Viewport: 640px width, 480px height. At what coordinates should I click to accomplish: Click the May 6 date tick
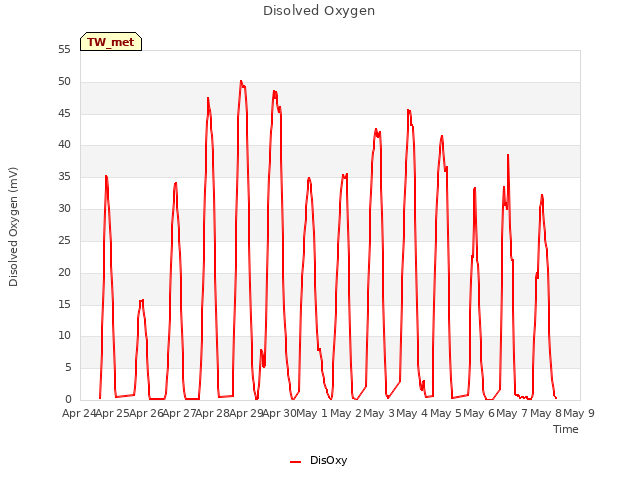479,413
